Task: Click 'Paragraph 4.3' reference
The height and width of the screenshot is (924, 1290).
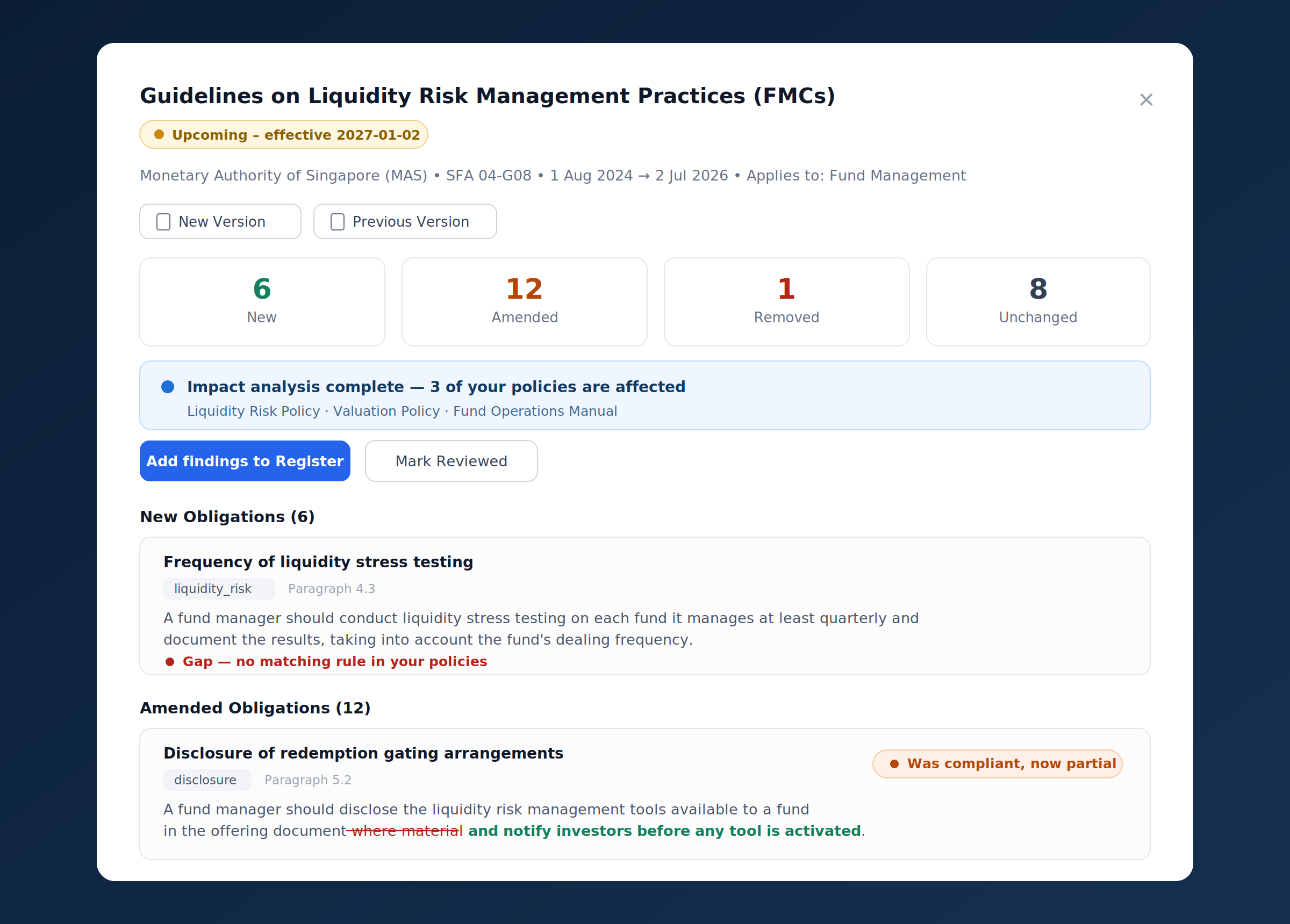Action: point(332,589)
